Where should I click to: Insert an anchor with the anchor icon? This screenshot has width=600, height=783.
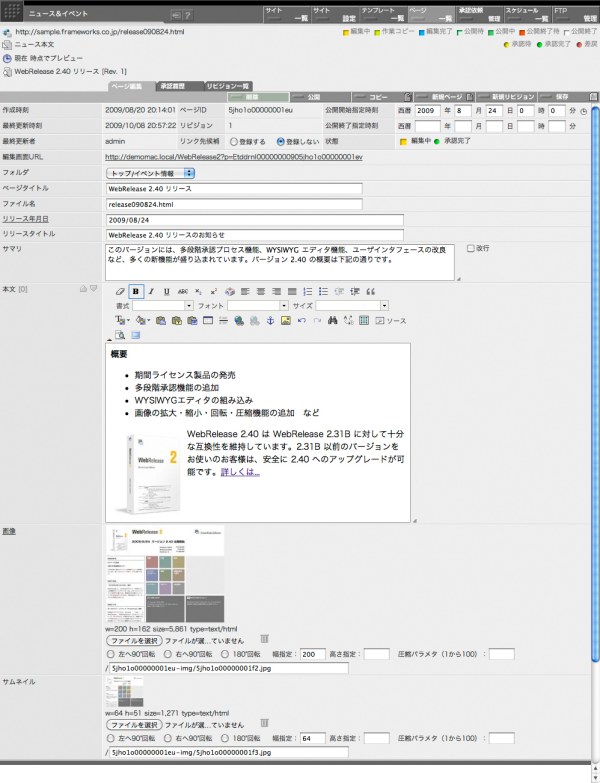pos(269,320)
